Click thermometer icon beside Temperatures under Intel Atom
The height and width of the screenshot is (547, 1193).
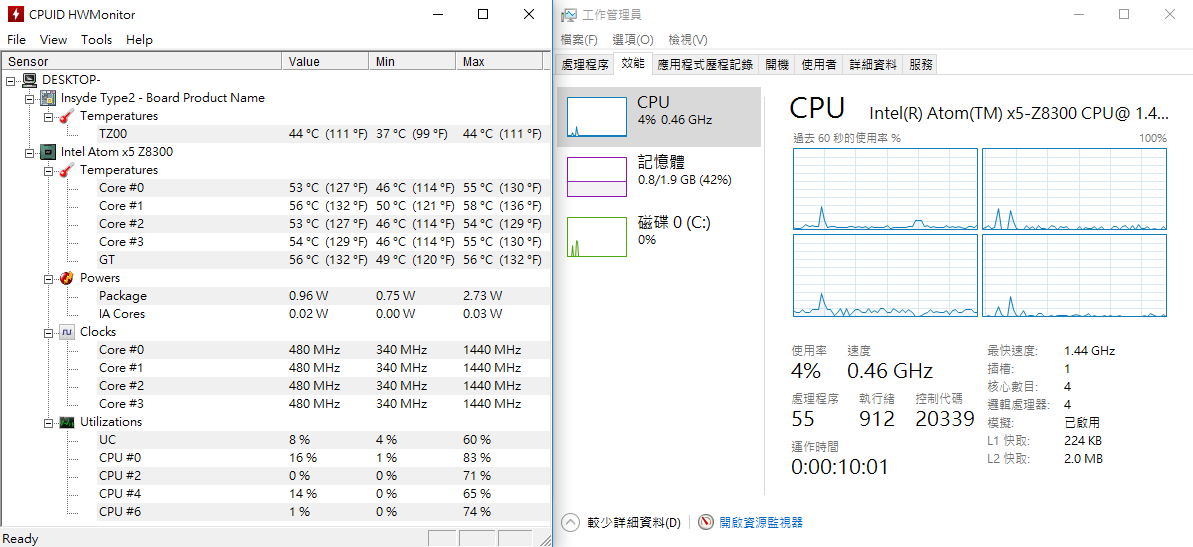click(x=67, y=170)
